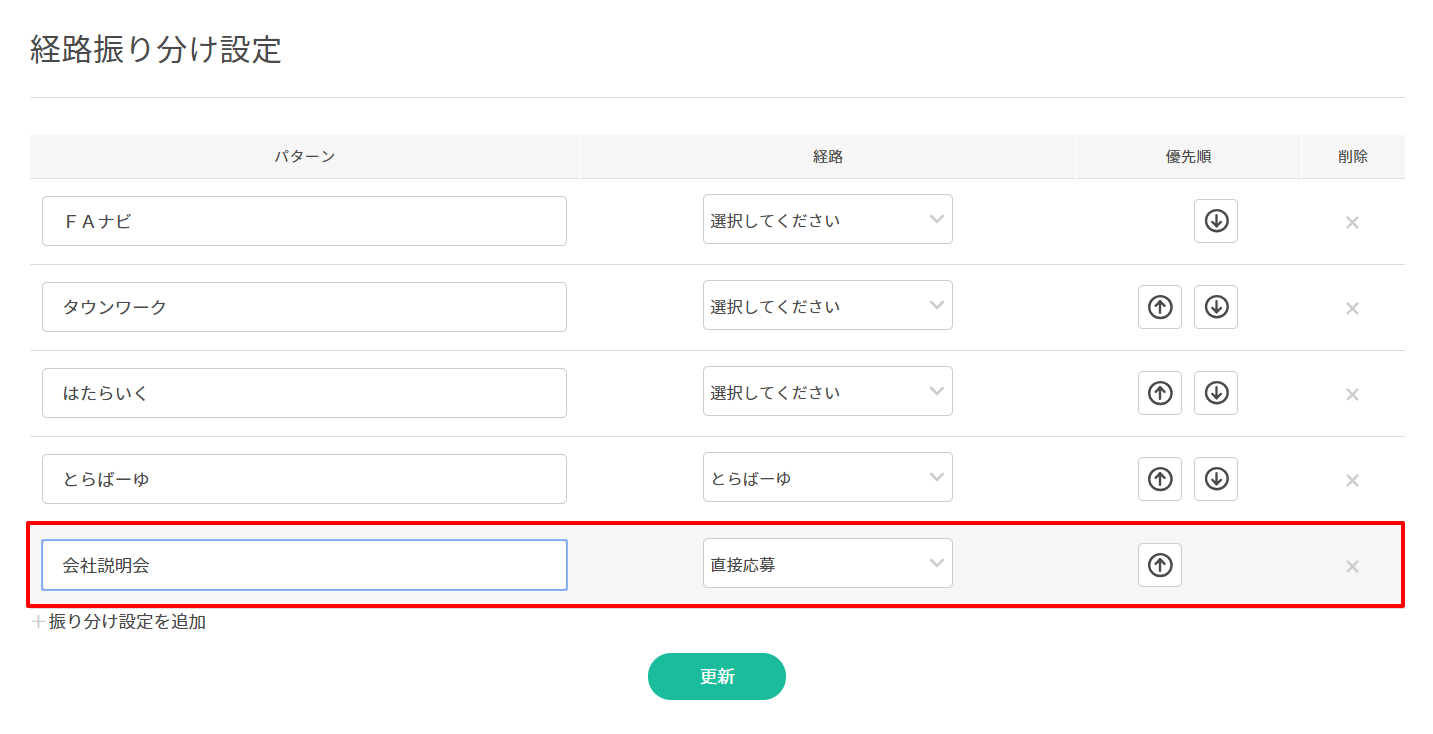Viewport: 1433px width, 734px height.
Task: Move タウンワーク row down in priority
Action: (x=1215, y=307)
